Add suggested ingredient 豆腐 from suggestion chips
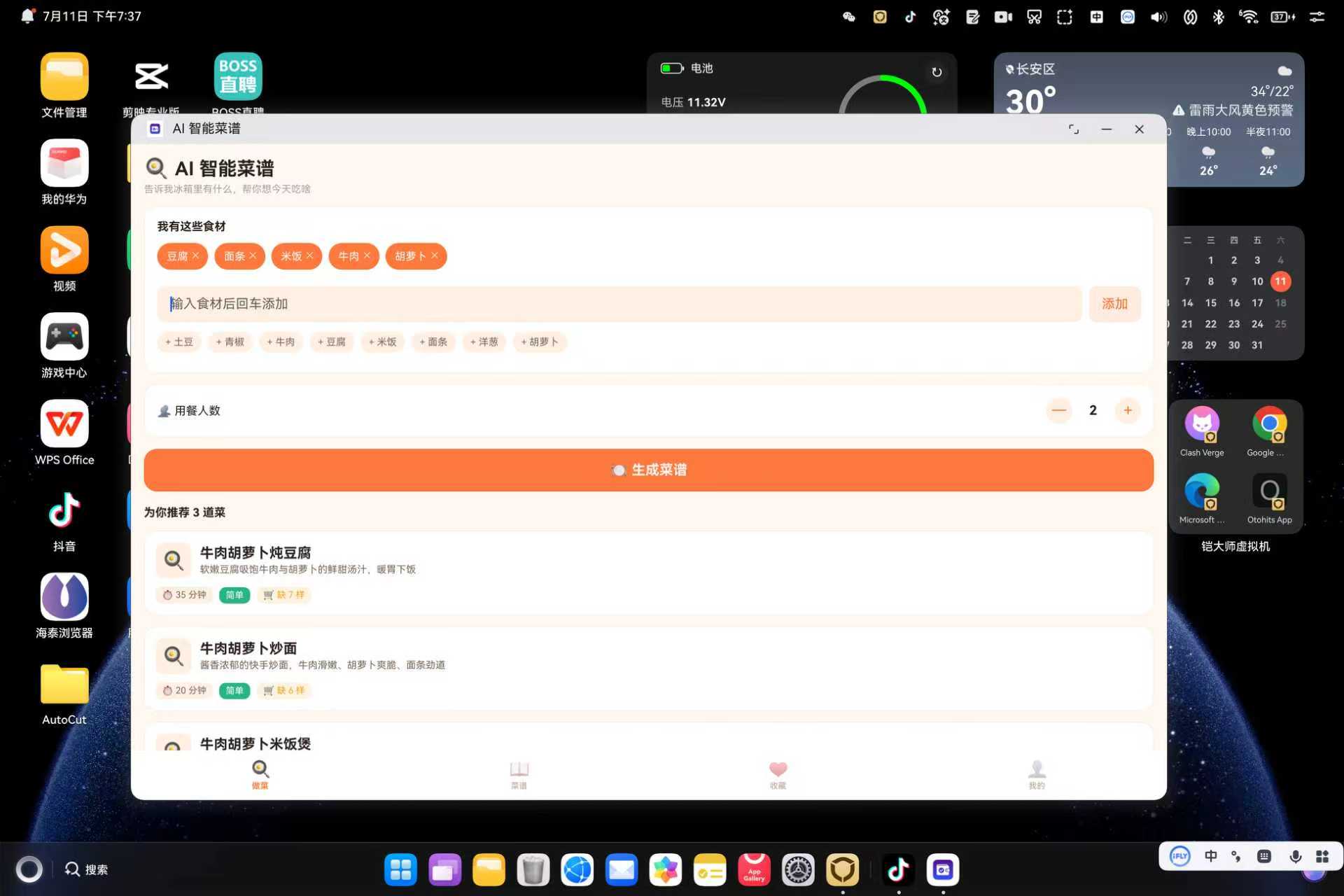 (332, 342)
